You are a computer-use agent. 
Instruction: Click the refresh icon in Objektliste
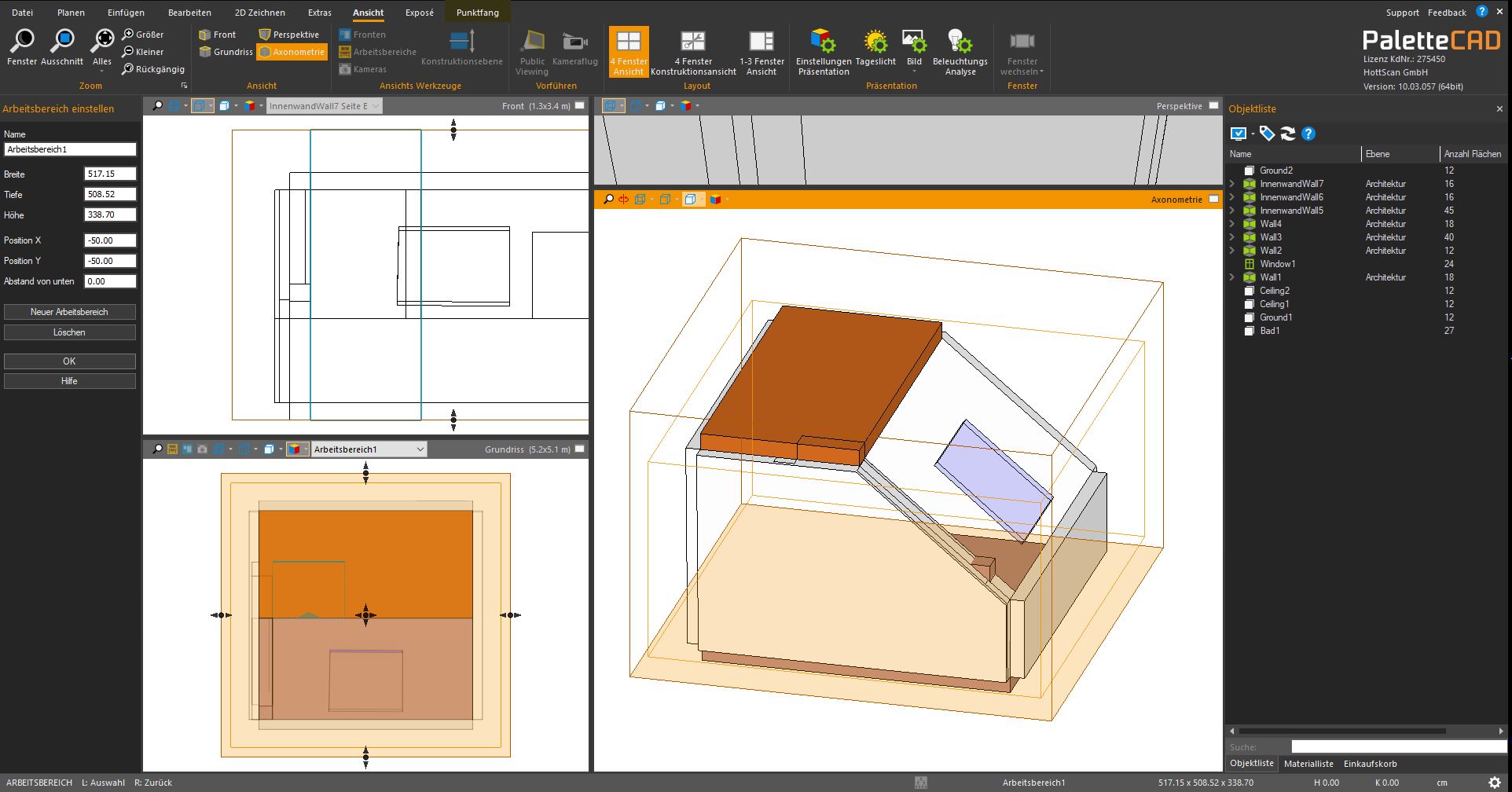click(1287, 134)
